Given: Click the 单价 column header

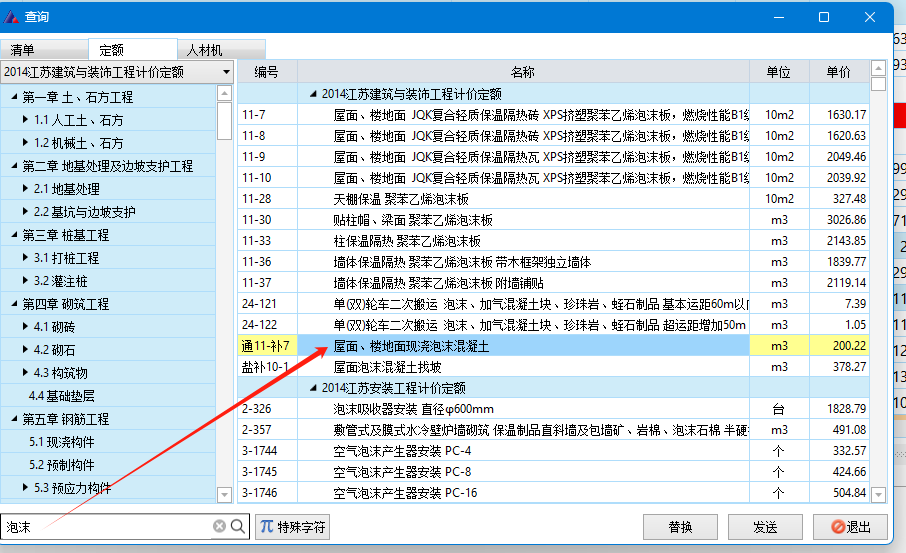Looking at the screenshot, I should 839,72.
